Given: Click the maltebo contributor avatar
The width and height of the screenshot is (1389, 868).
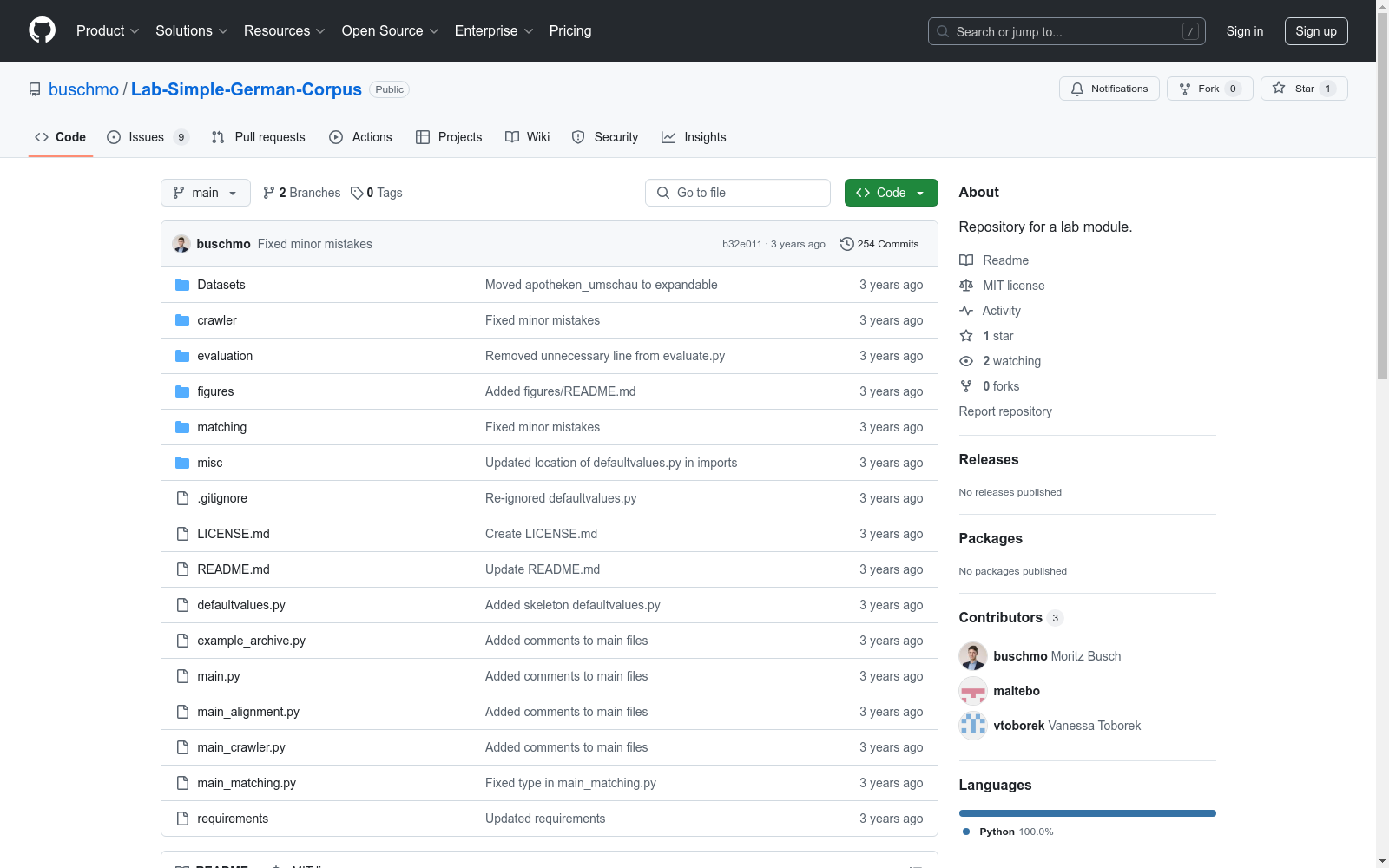Looking at the screenshot, I should point(973,691).
